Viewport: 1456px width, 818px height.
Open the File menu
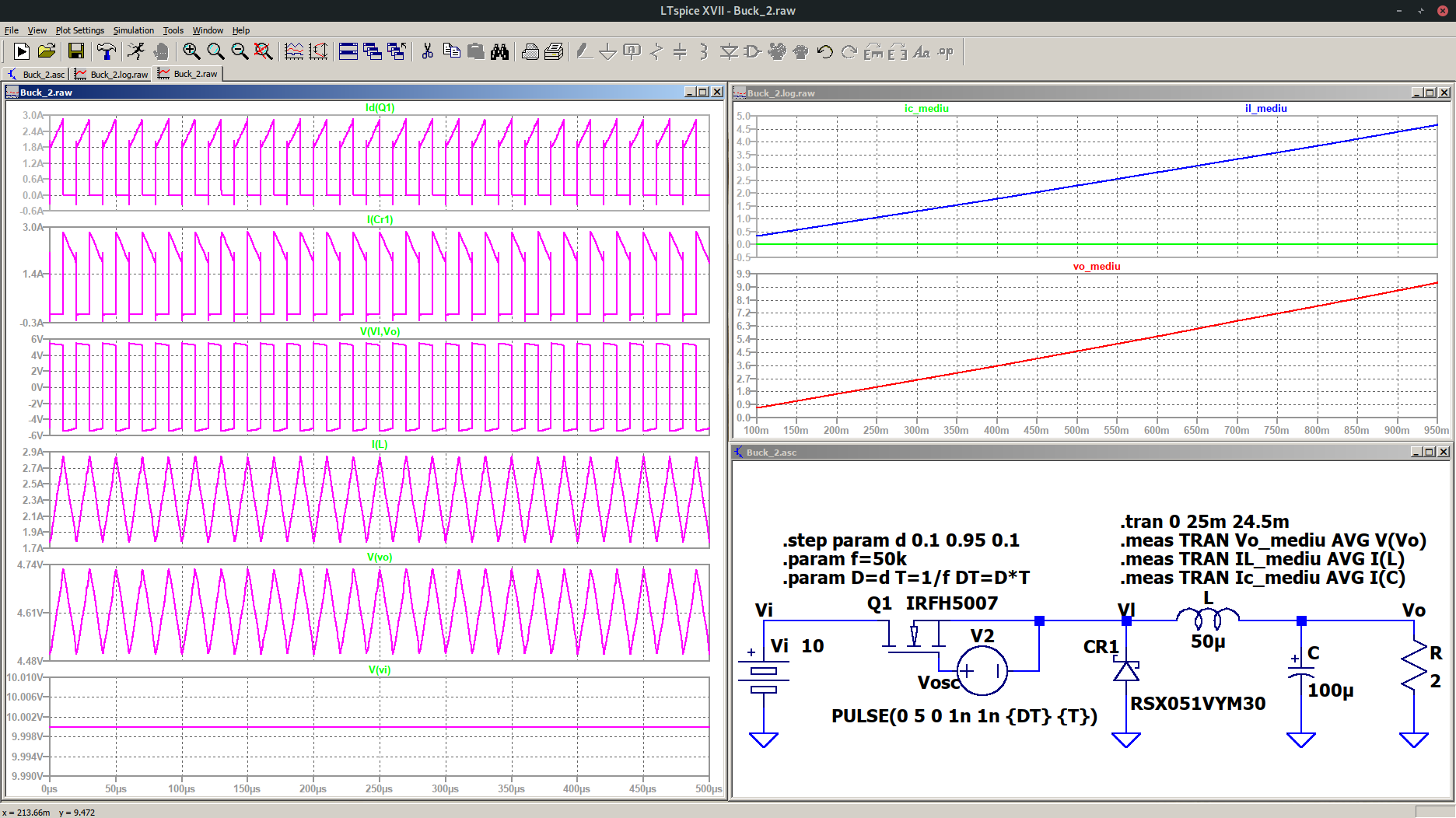pos(12,30)
